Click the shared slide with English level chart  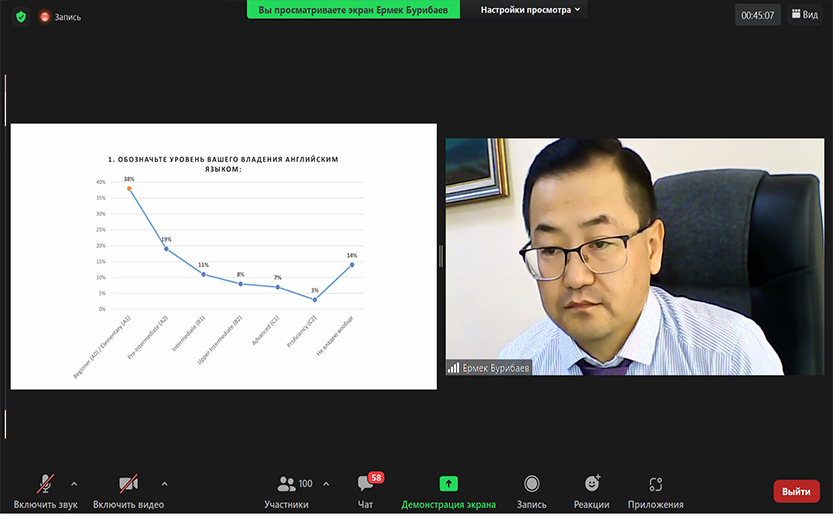pyautogui.click(x=223, y=256)
